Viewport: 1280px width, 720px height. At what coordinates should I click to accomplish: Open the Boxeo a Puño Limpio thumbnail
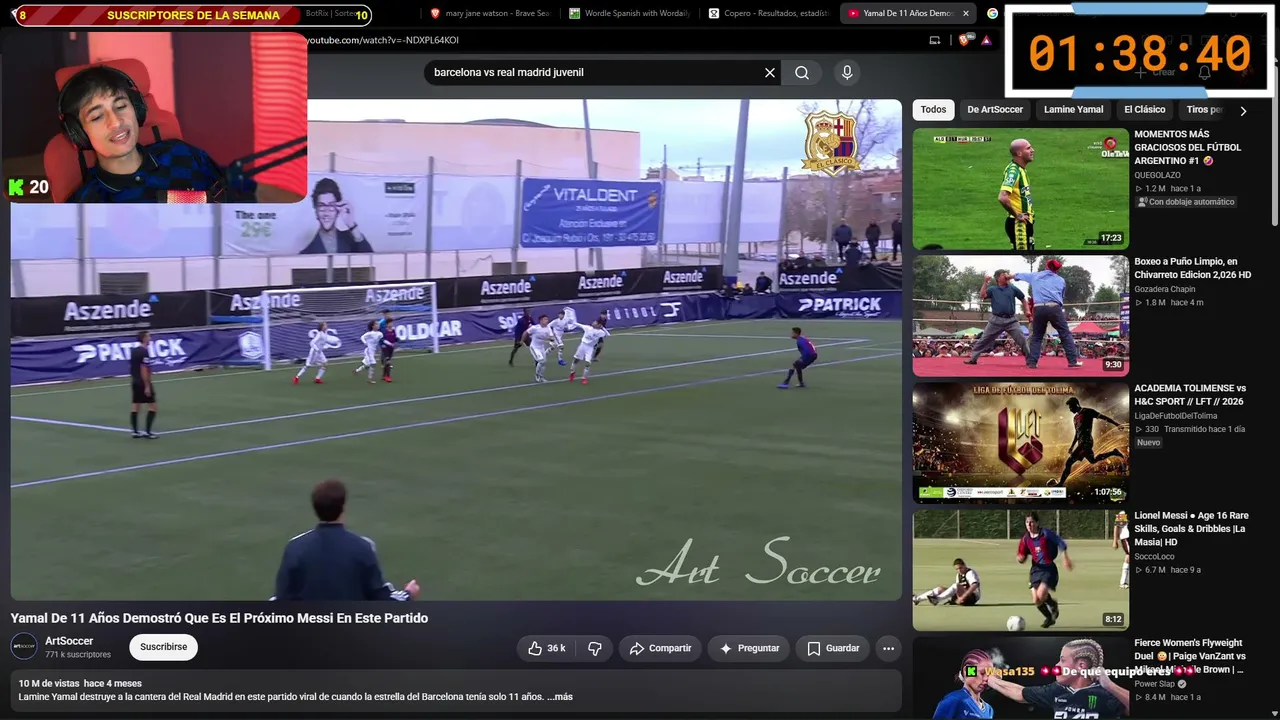pos(1020,315)
